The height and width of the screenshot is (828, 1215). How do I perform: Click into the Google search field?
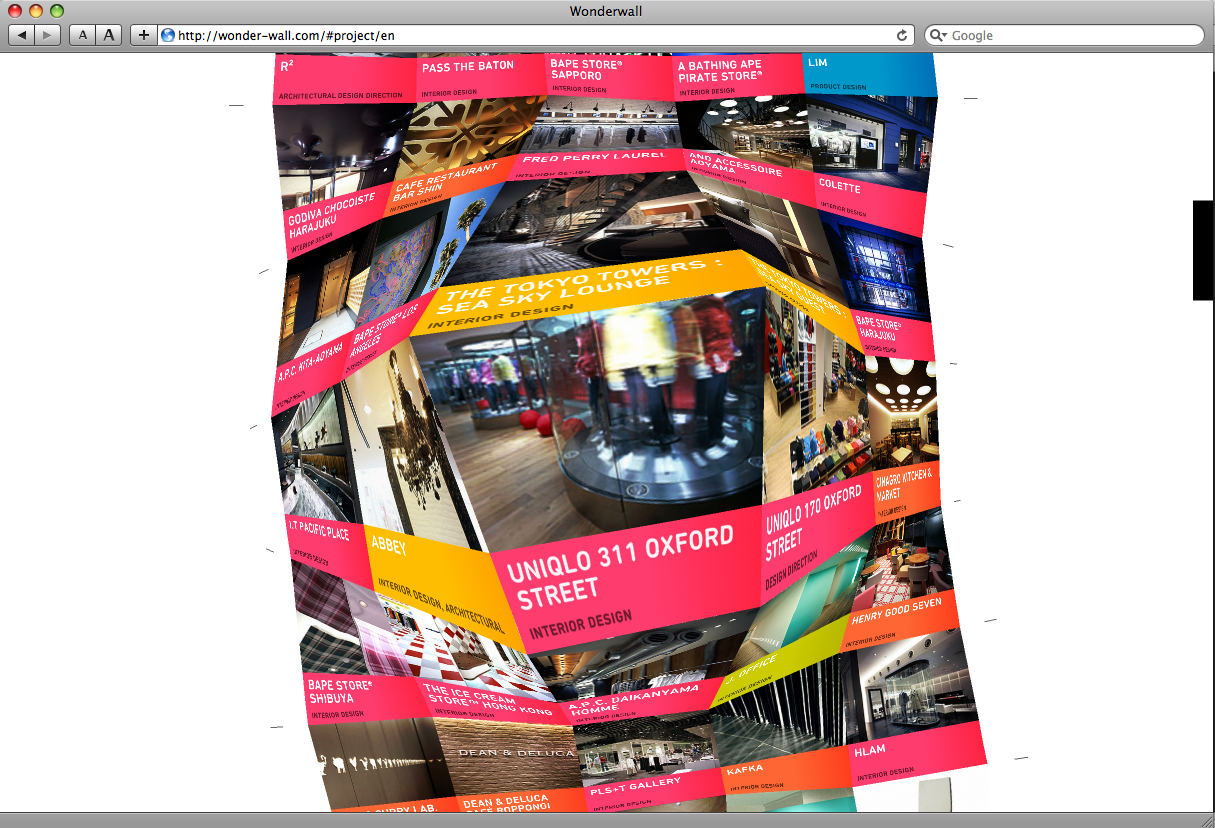click(x=1064, y=35)
